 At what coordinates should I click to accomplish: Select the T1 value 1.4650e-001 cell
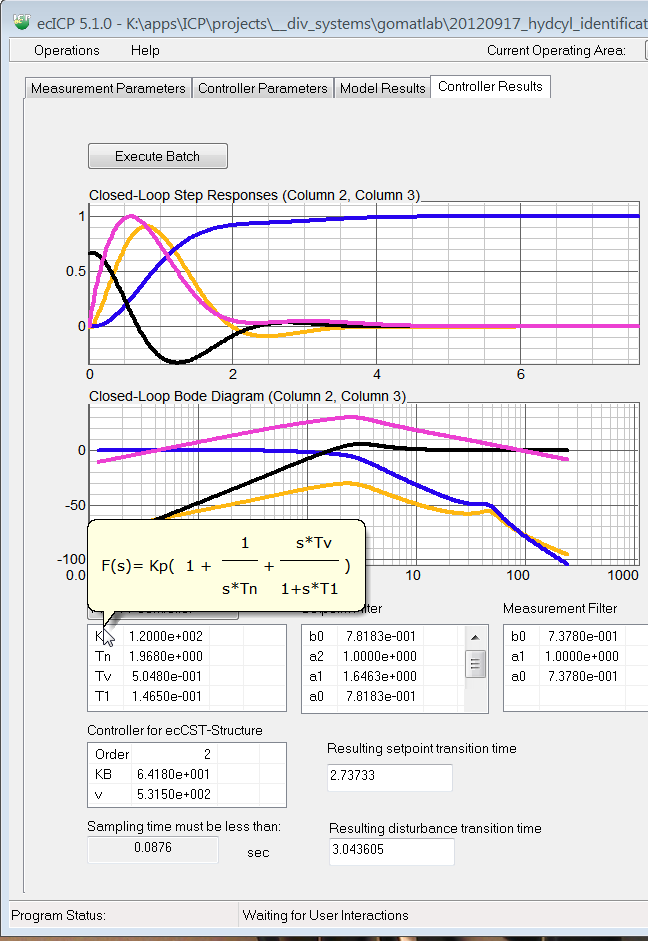tap(165, 696)
